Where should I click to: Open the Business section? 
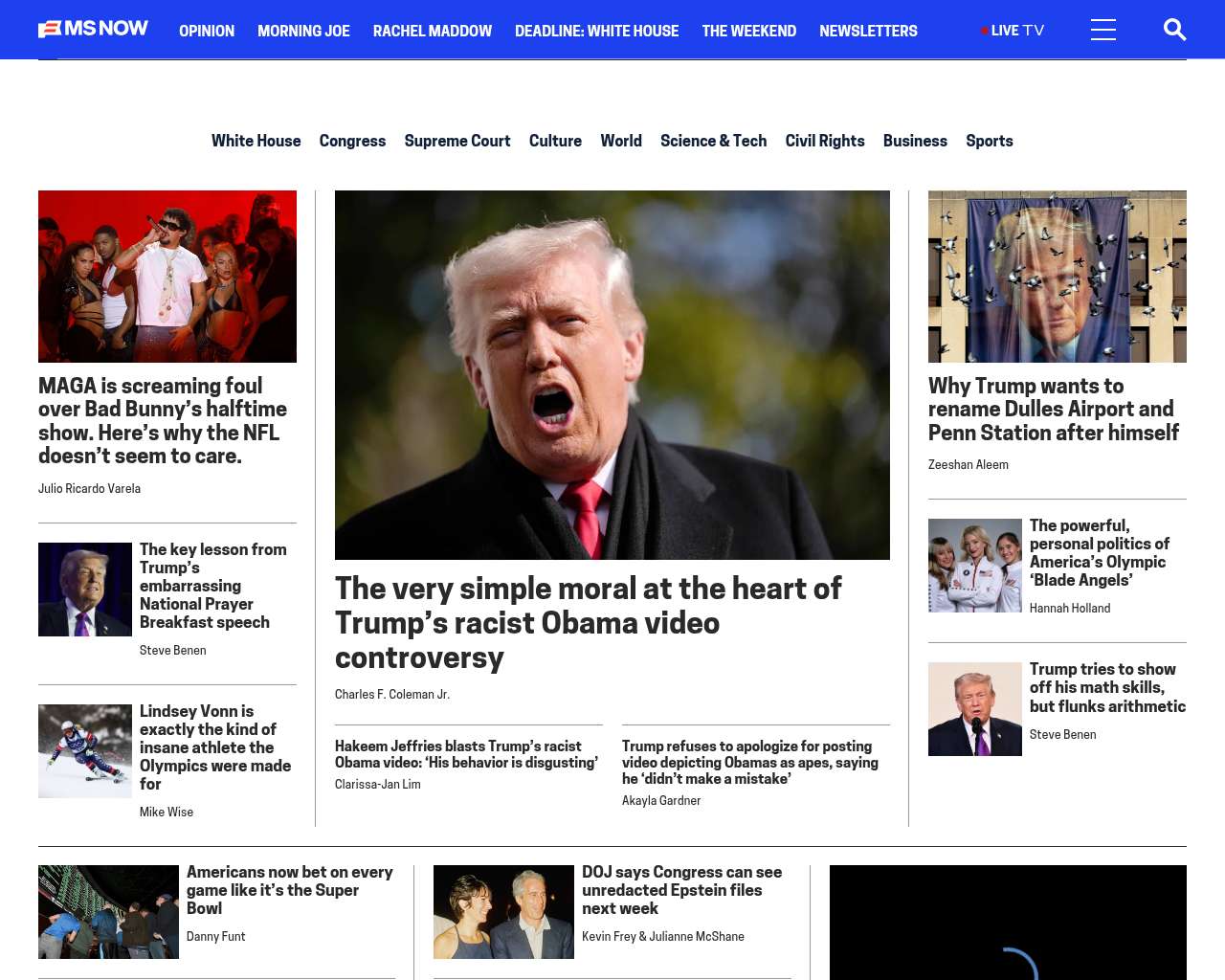[x=915, y=141]
